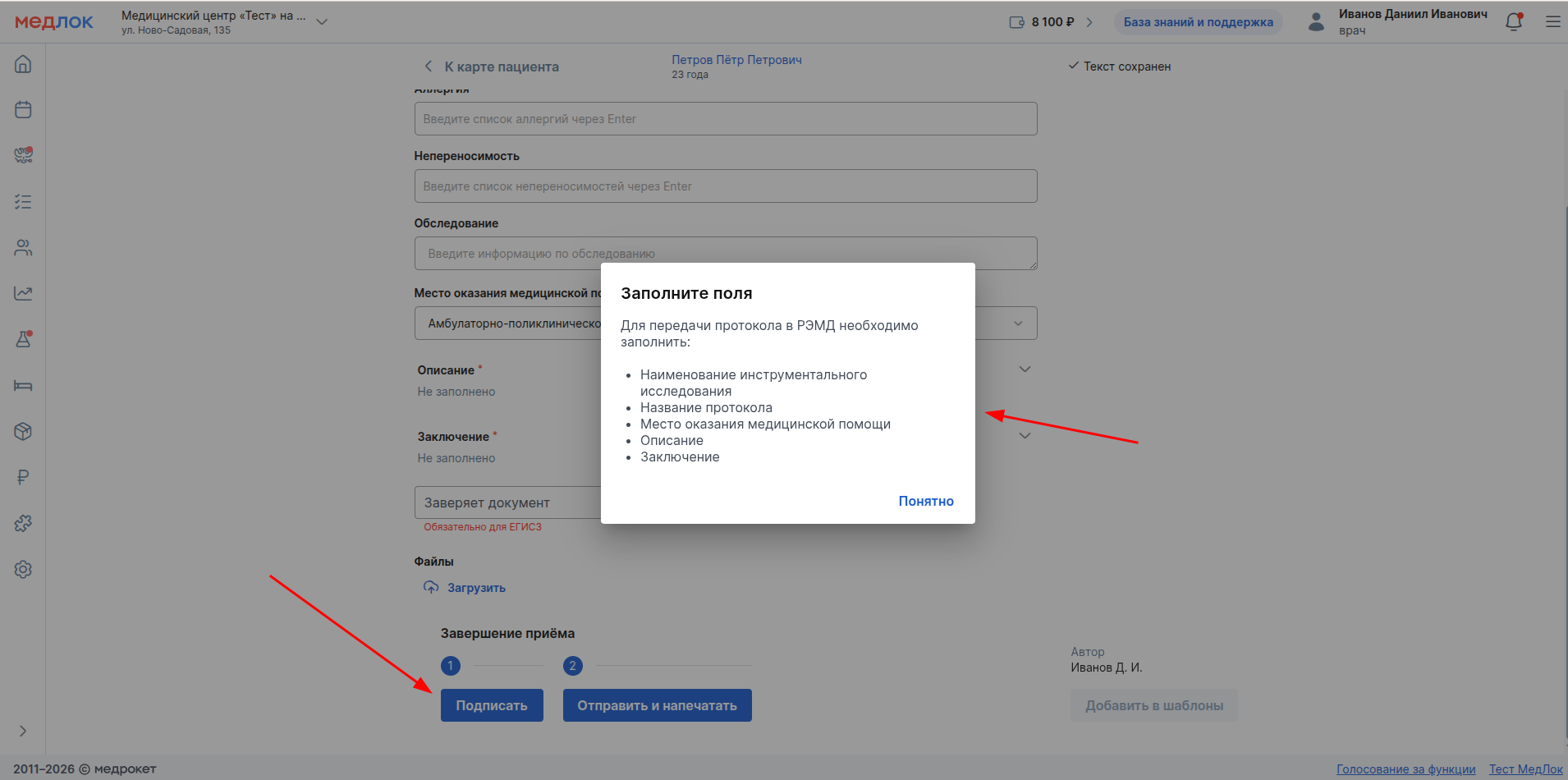Viewport: 1568px width, 780px height.
Task: Expand the Заключение section chevron
Action: [x=1025, y=436]
